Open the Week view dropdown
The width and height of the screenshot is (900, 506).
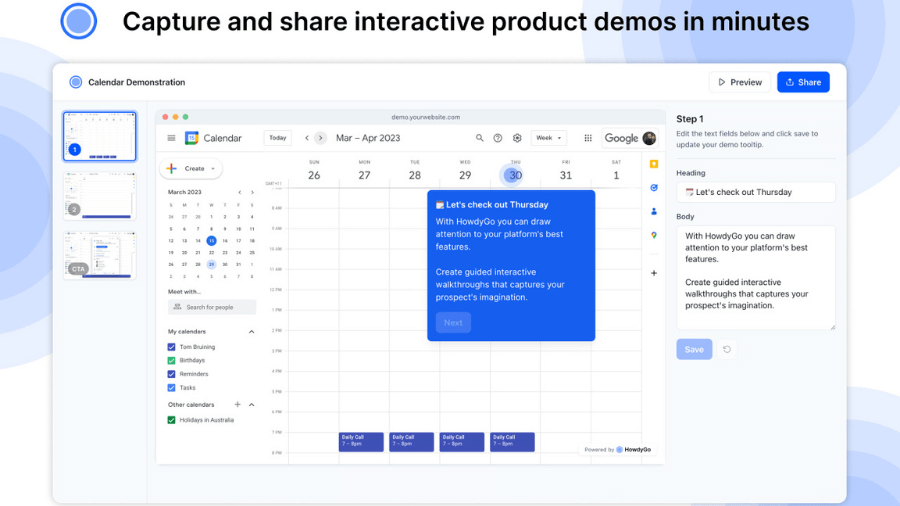(x=549, y=138)
